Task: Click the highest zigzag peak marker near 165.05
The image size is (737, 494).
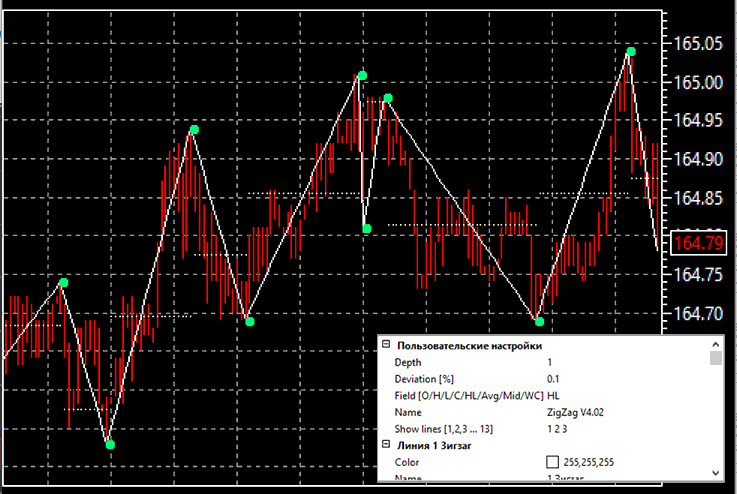Action: click(x=631, y=52)
